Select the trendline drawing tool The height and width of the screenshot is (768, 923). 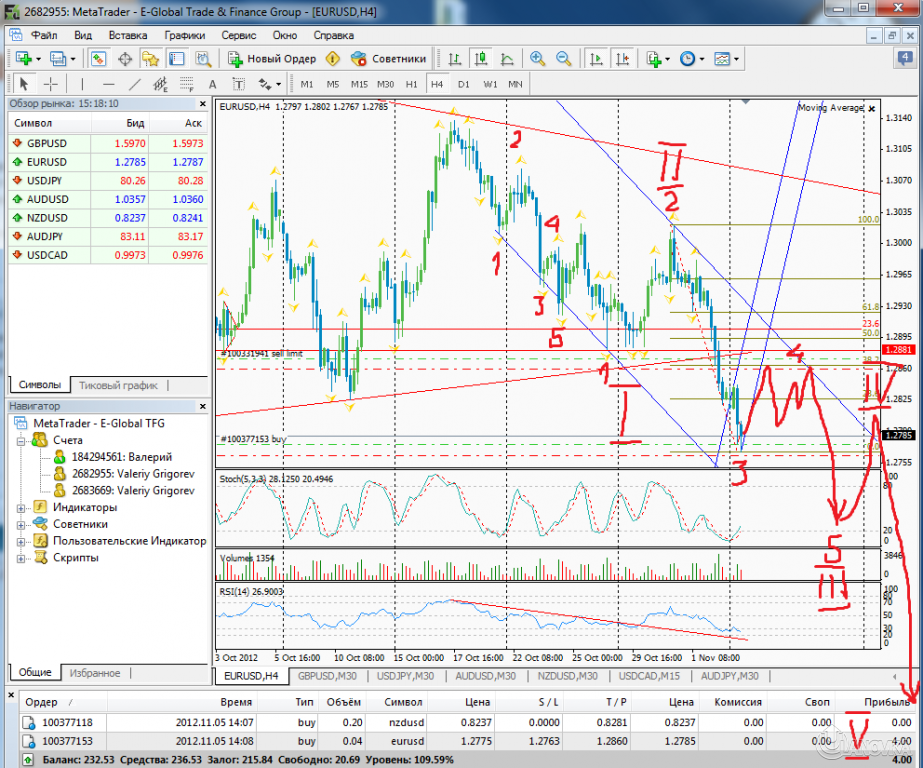click(134, 83)
